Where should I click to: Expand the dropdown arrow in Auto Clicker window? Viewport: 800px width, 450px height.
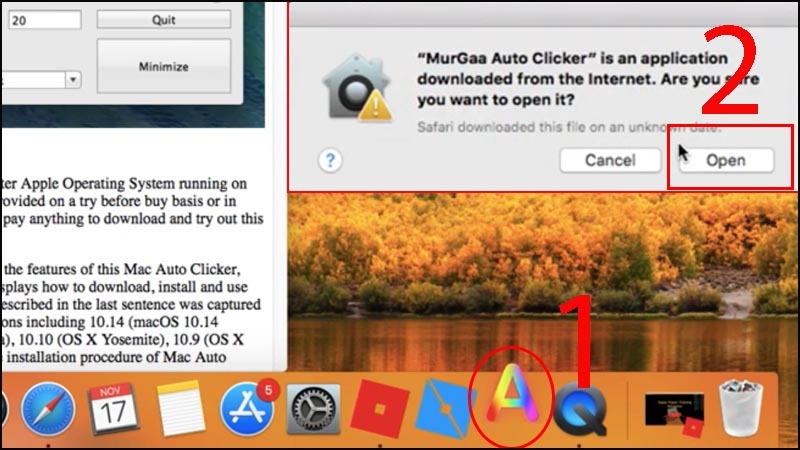coord(73,80)
